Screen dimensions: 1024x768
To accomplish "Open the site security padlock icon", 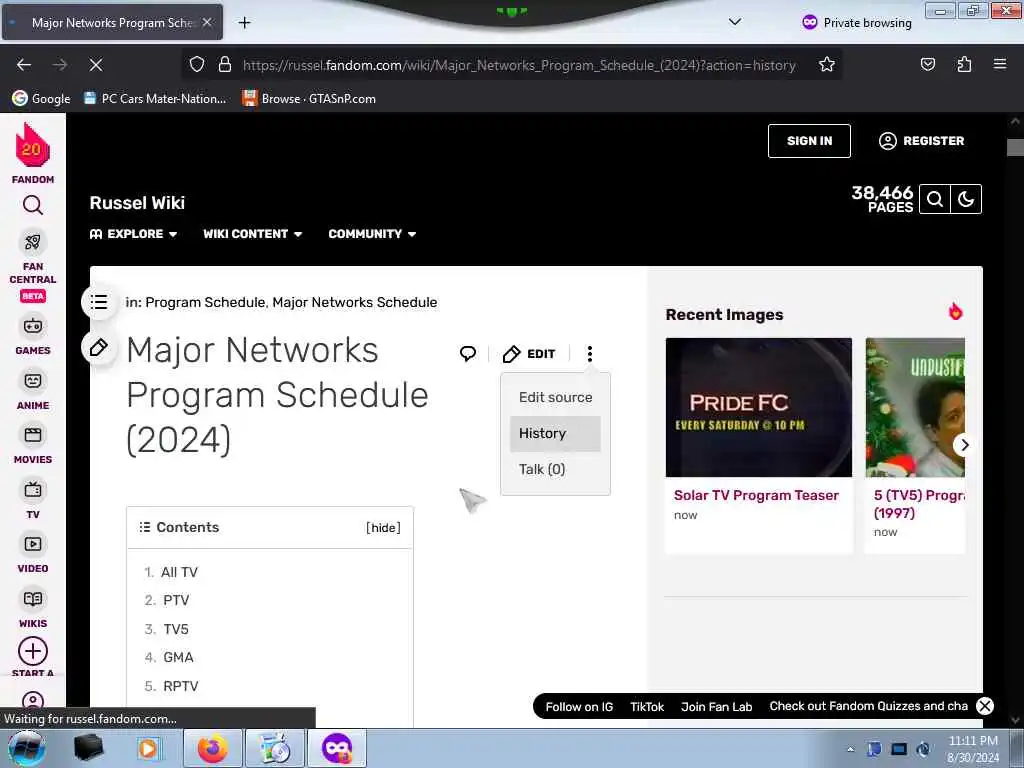I will point(225,65).
